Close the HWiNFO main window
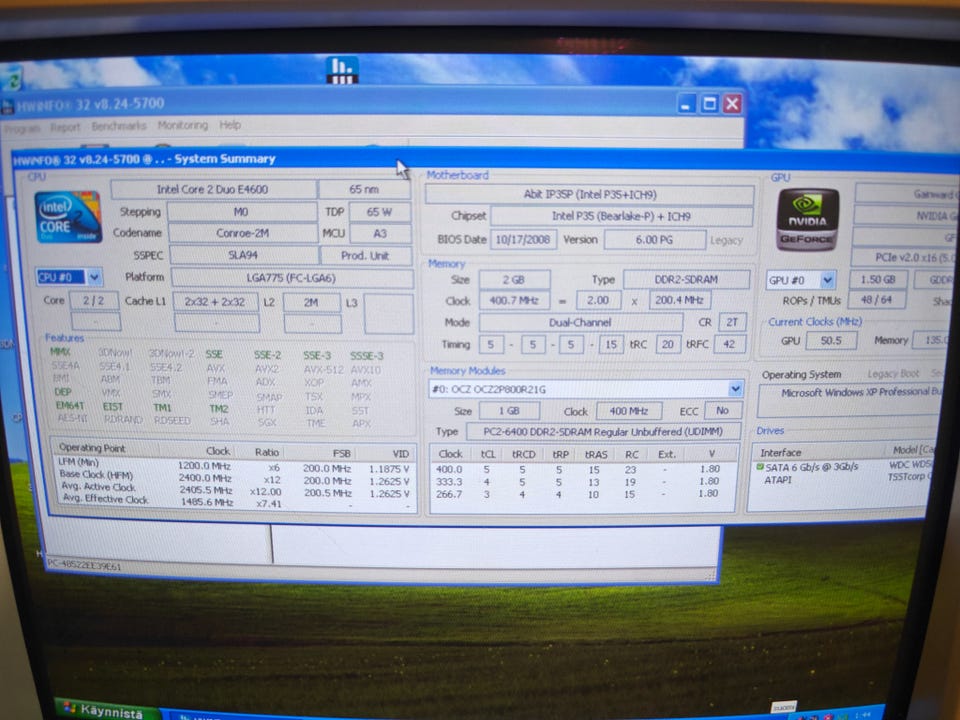The width and height of the screenshot is (960, 720). 732,104
